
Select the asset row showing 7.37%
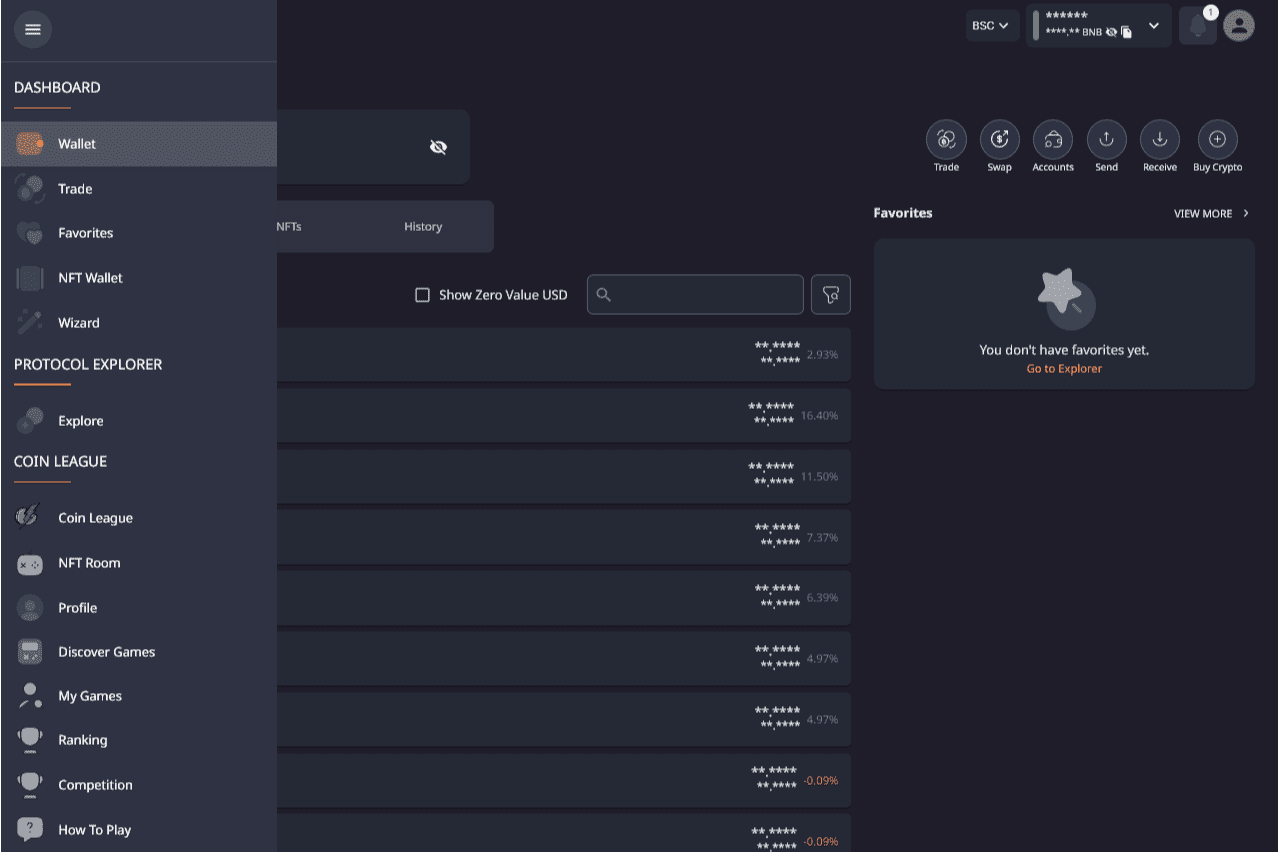(x=564, y=537)
